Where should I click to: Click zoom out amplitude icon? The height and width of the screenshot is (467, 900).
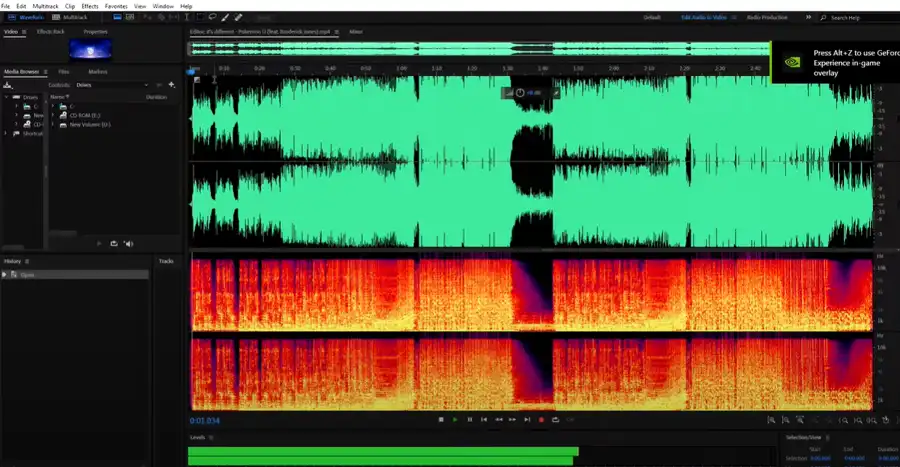coord(785,420)
